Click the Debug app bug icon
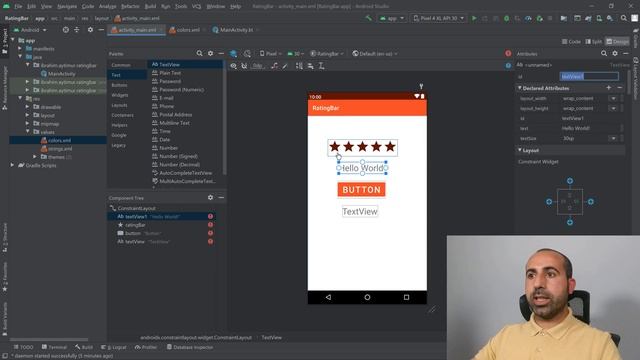Viewport: 640px width, 360px height. point(507,18)
